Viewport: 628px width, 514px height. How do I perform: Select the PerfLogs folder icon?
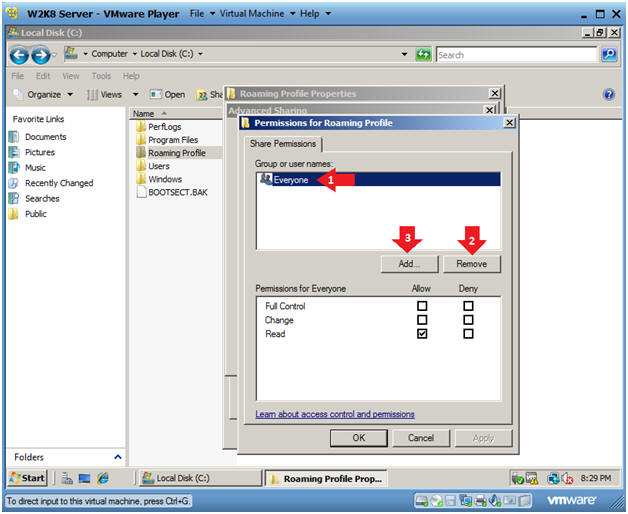(141, 127)
